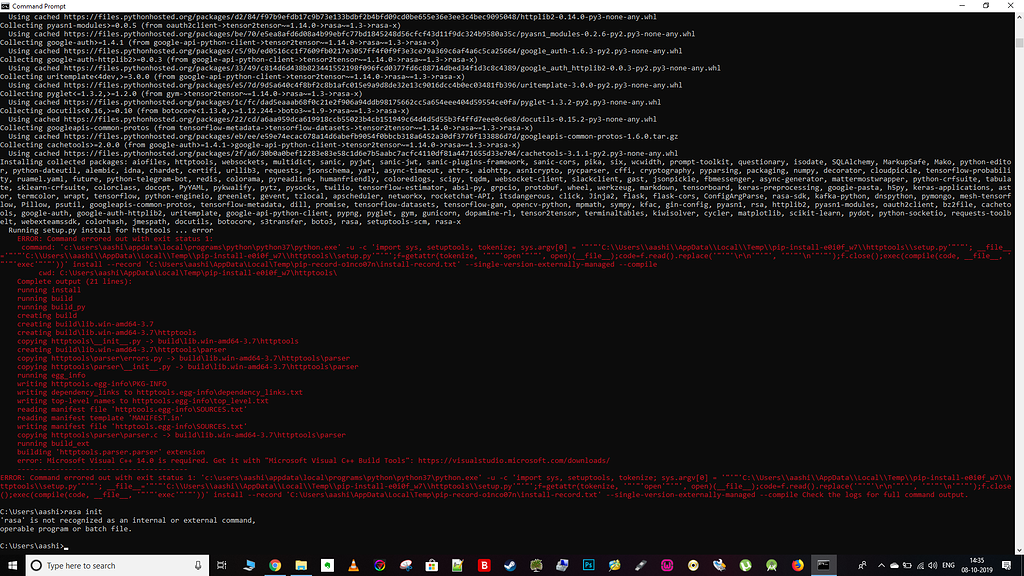Expand hidden system tray icons
Viewport: 1024px width, 576px height.
tap(881, 565)
